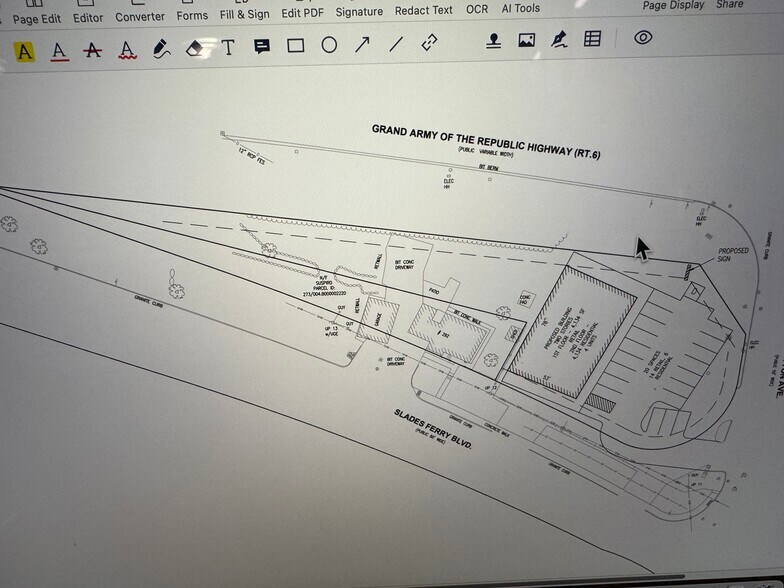Image resolution: width=784 pixels, height=588 pixels.
Task: Add a comment note annotation
Action: (x=262, y=46)
